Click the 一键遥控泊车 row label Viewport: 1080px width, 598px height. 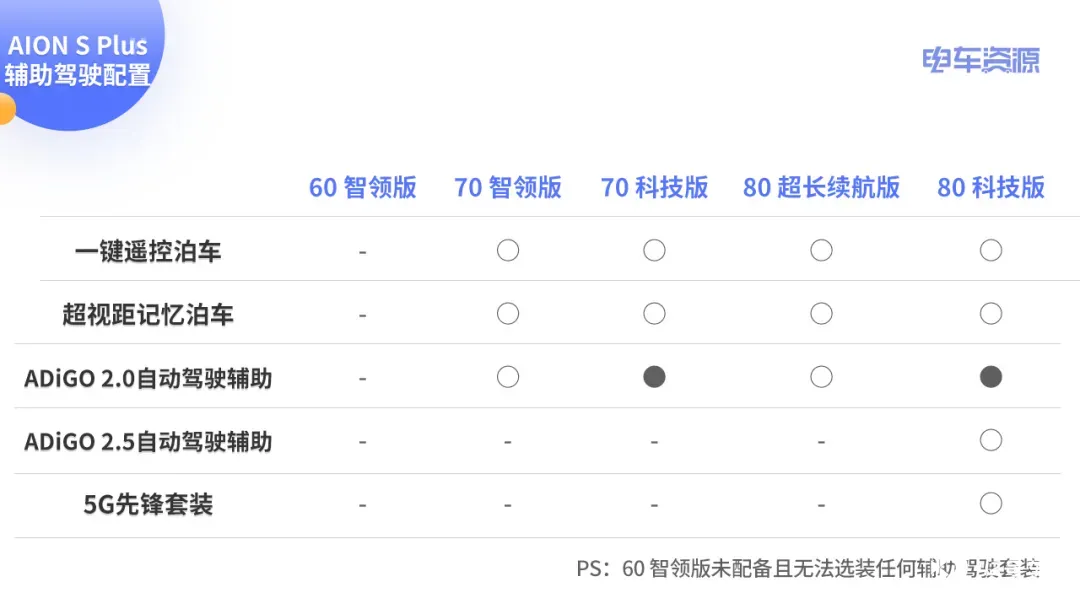[147, 251]
